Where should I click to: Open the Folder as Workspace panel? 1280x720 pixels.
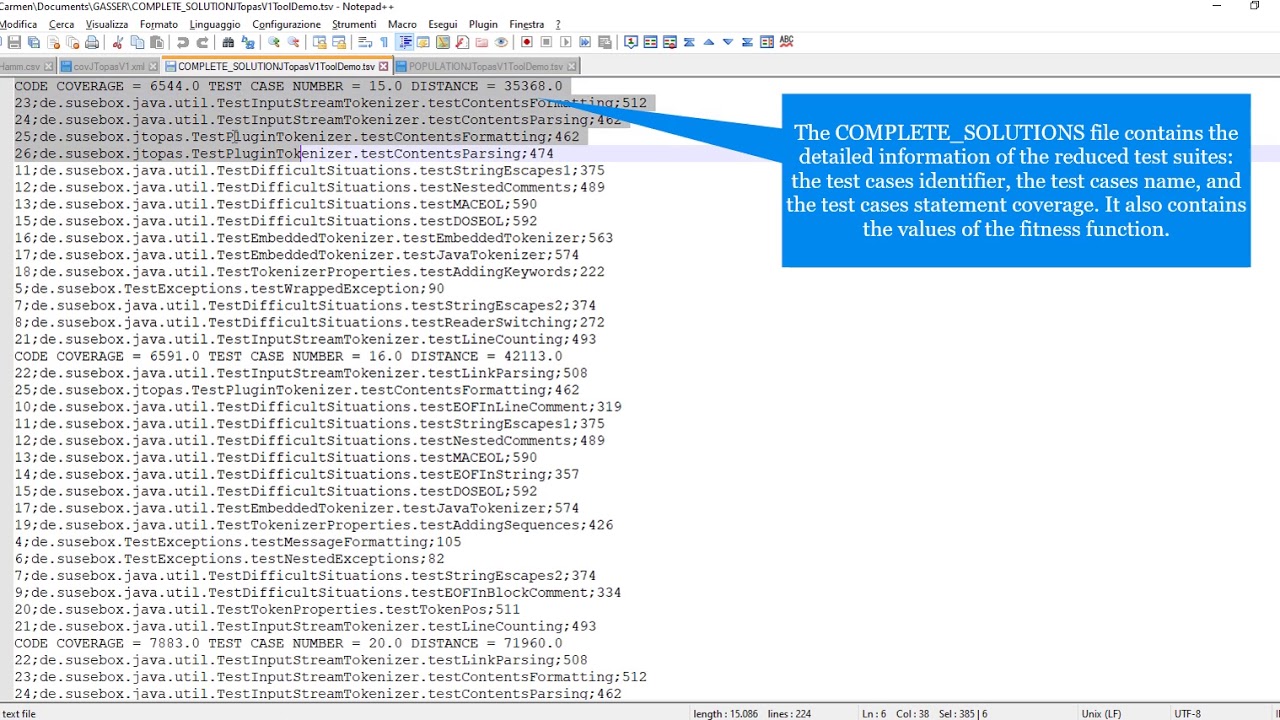point(482,42)
